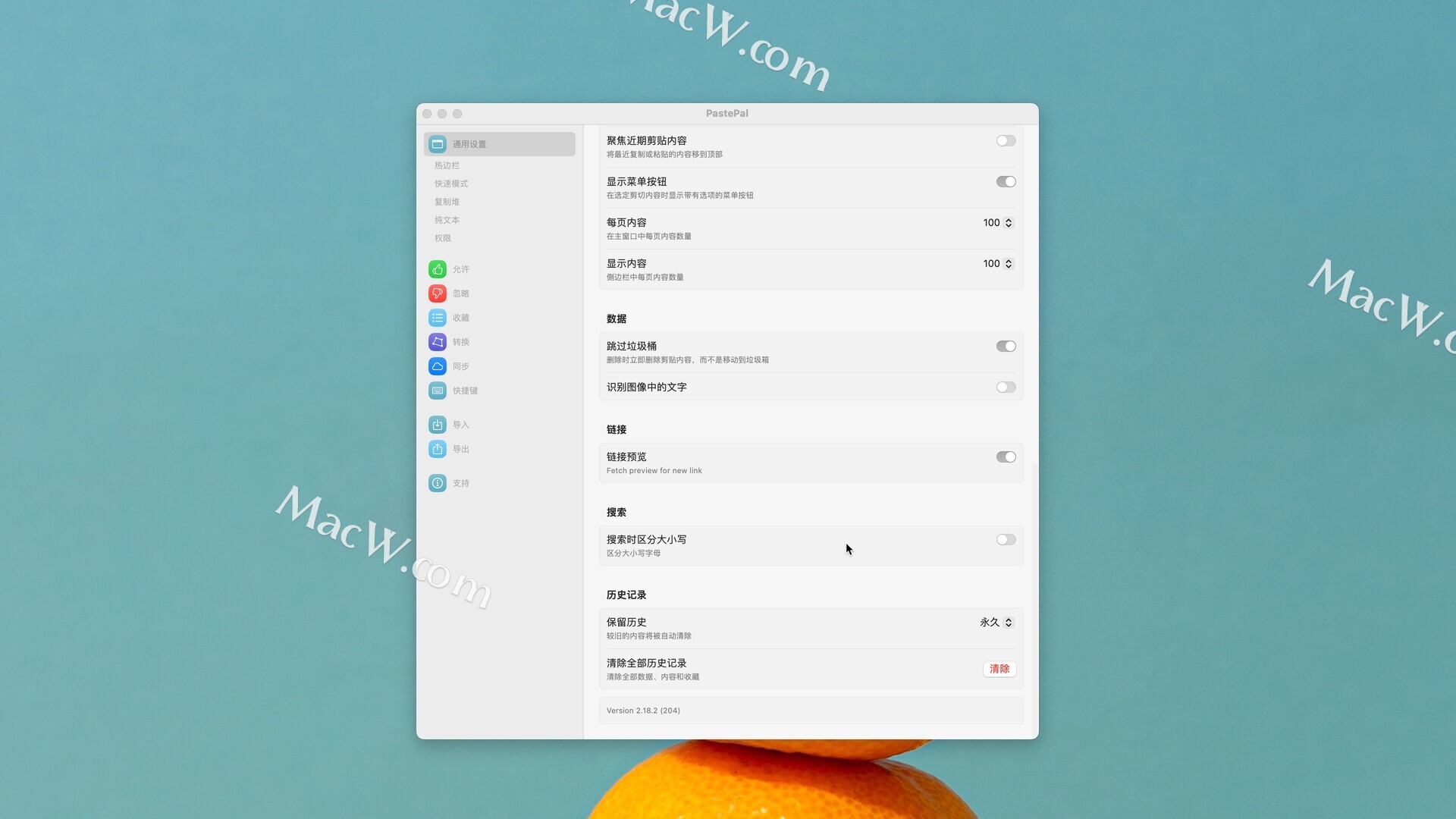
Task: Turn off 显示菜单按钮 switch
Action: (x=1006, y=182)
